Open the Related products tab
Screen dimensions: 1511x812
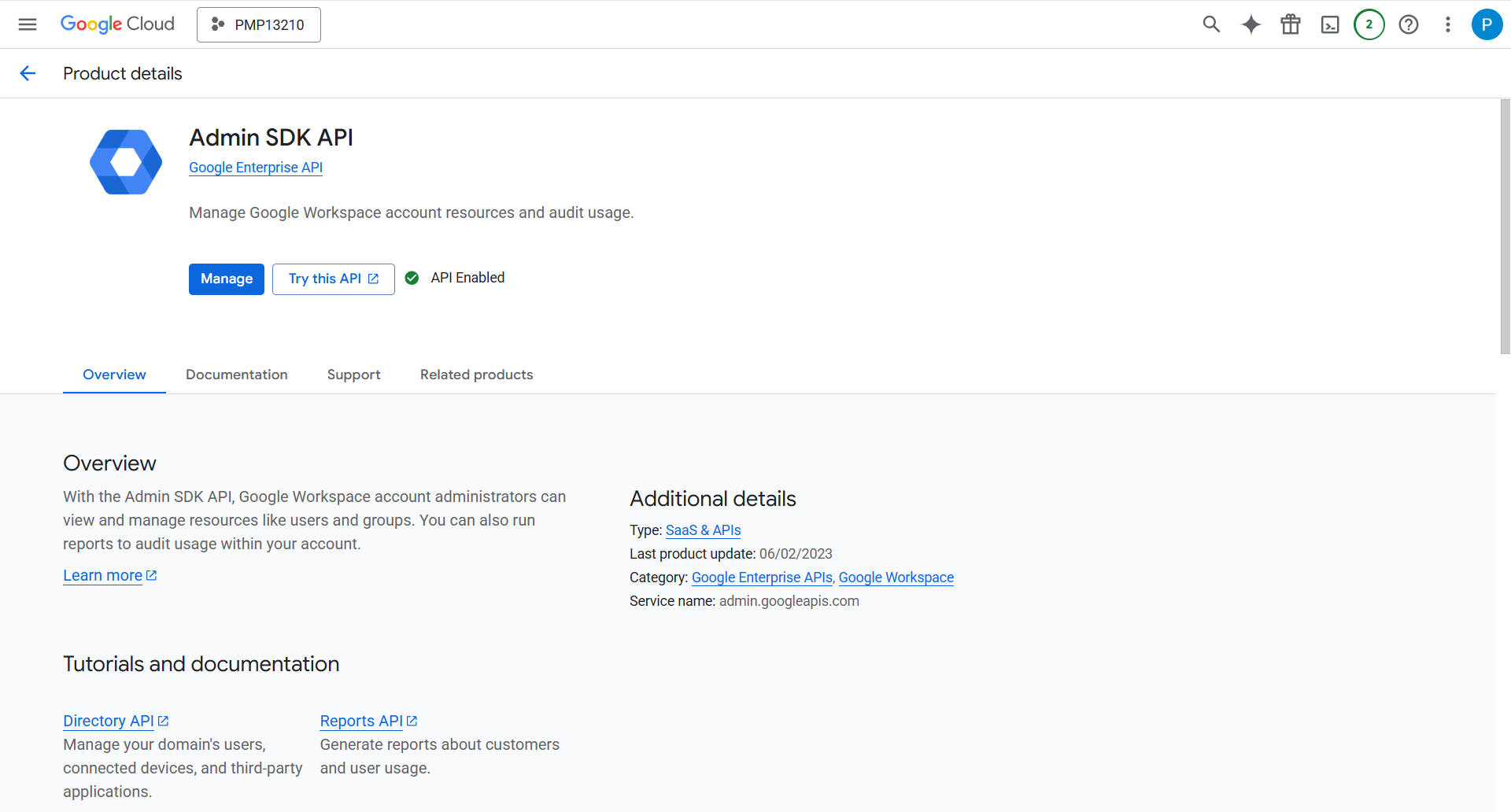click(x=476, y=375)
